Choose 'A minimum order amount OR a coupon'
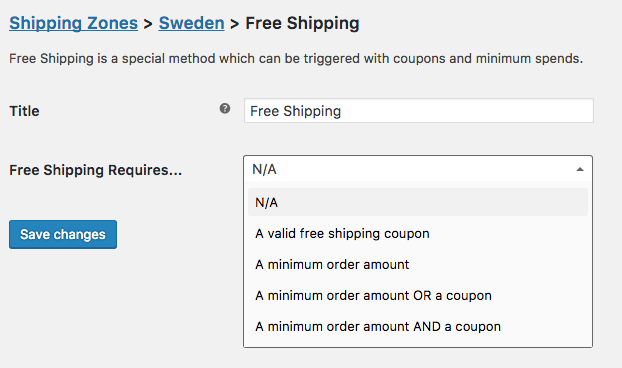 coord(418,295)
